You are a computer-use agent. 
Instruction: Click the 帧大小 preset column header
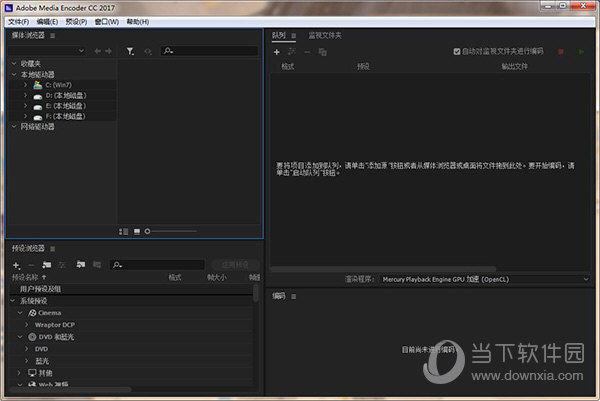217,277
